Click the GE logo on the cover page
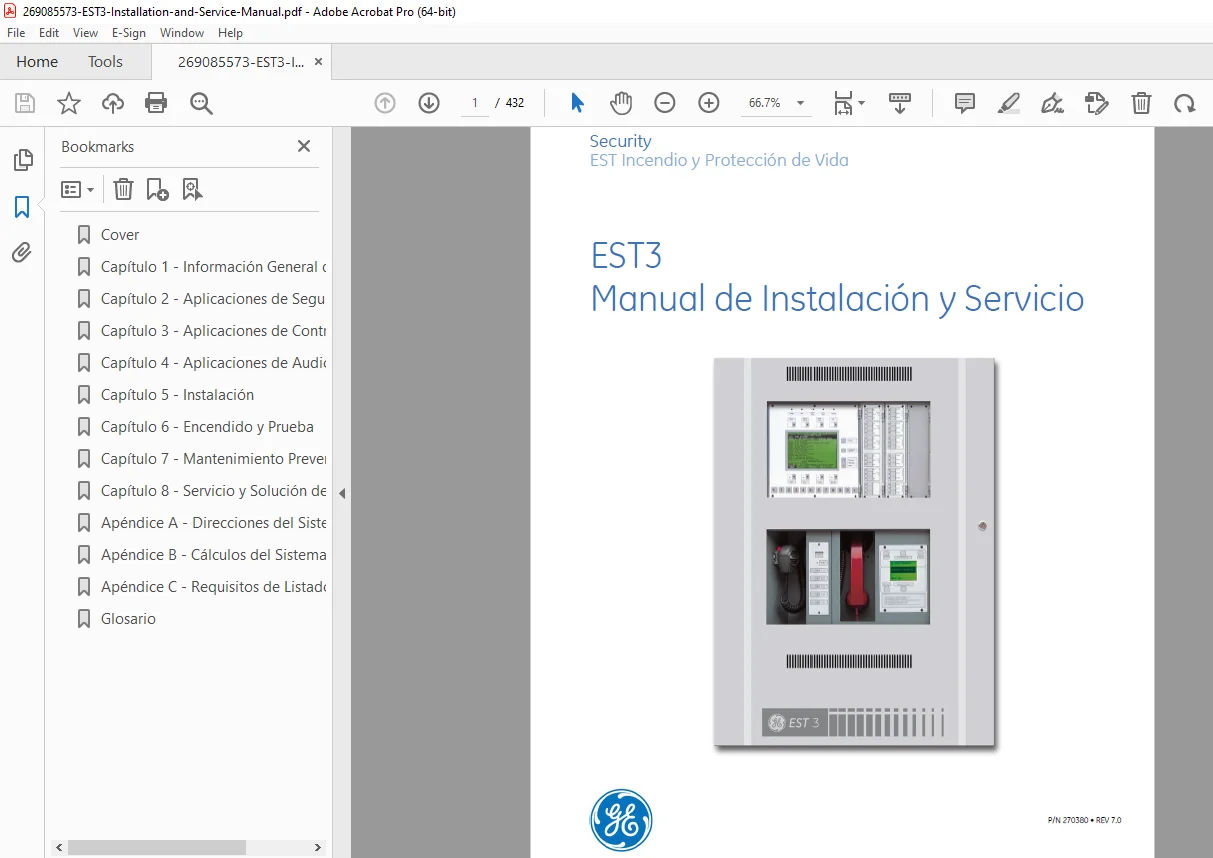This screenshot has width=1213, height=858. click(x=621, y=820)
